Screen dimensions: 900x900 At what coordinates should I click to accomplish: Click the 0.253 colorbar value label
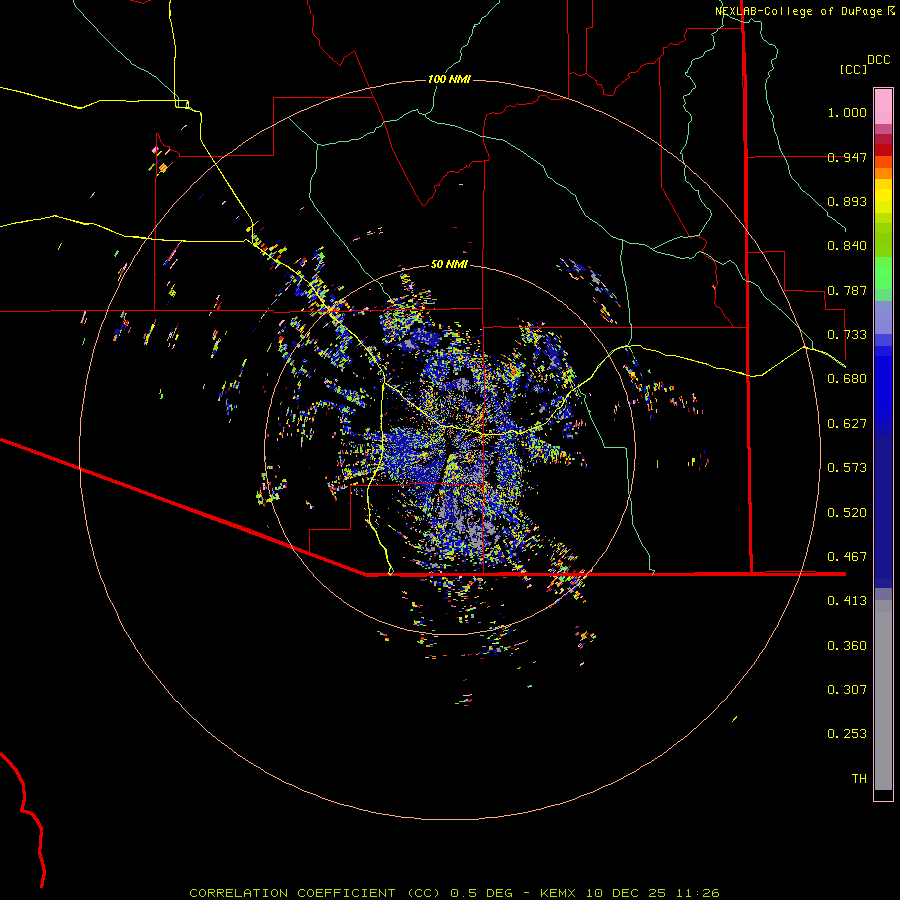[x=847, y=734]
